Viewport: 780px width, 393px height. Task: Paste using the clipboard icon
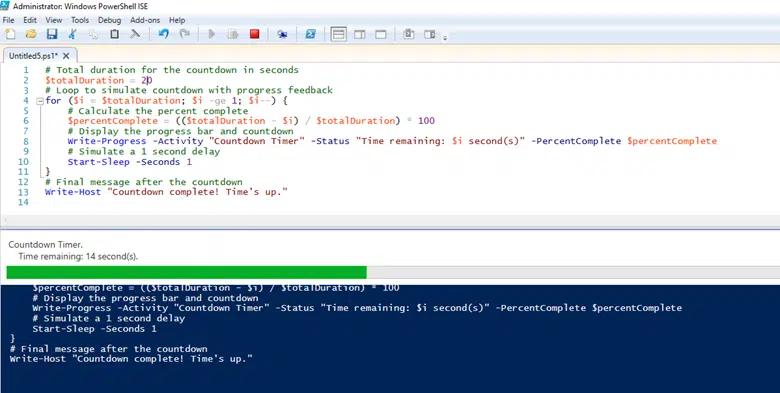click(114, 34)
